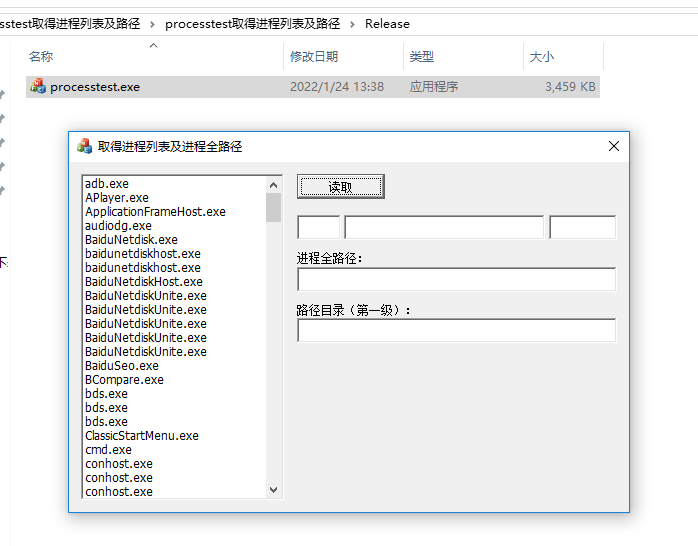Click the 读取 button
The image size is (698, 546).
[x=341, y=186]
